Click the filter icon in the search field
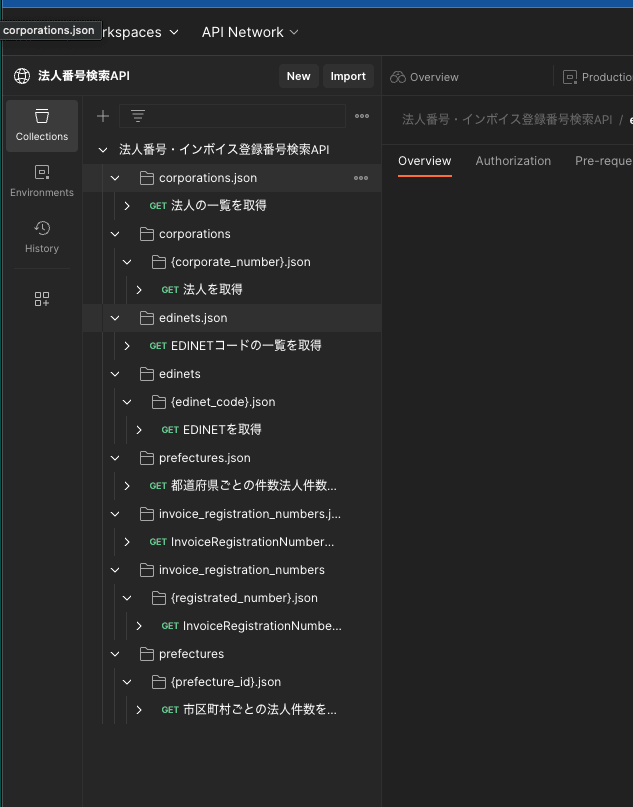 137,116
